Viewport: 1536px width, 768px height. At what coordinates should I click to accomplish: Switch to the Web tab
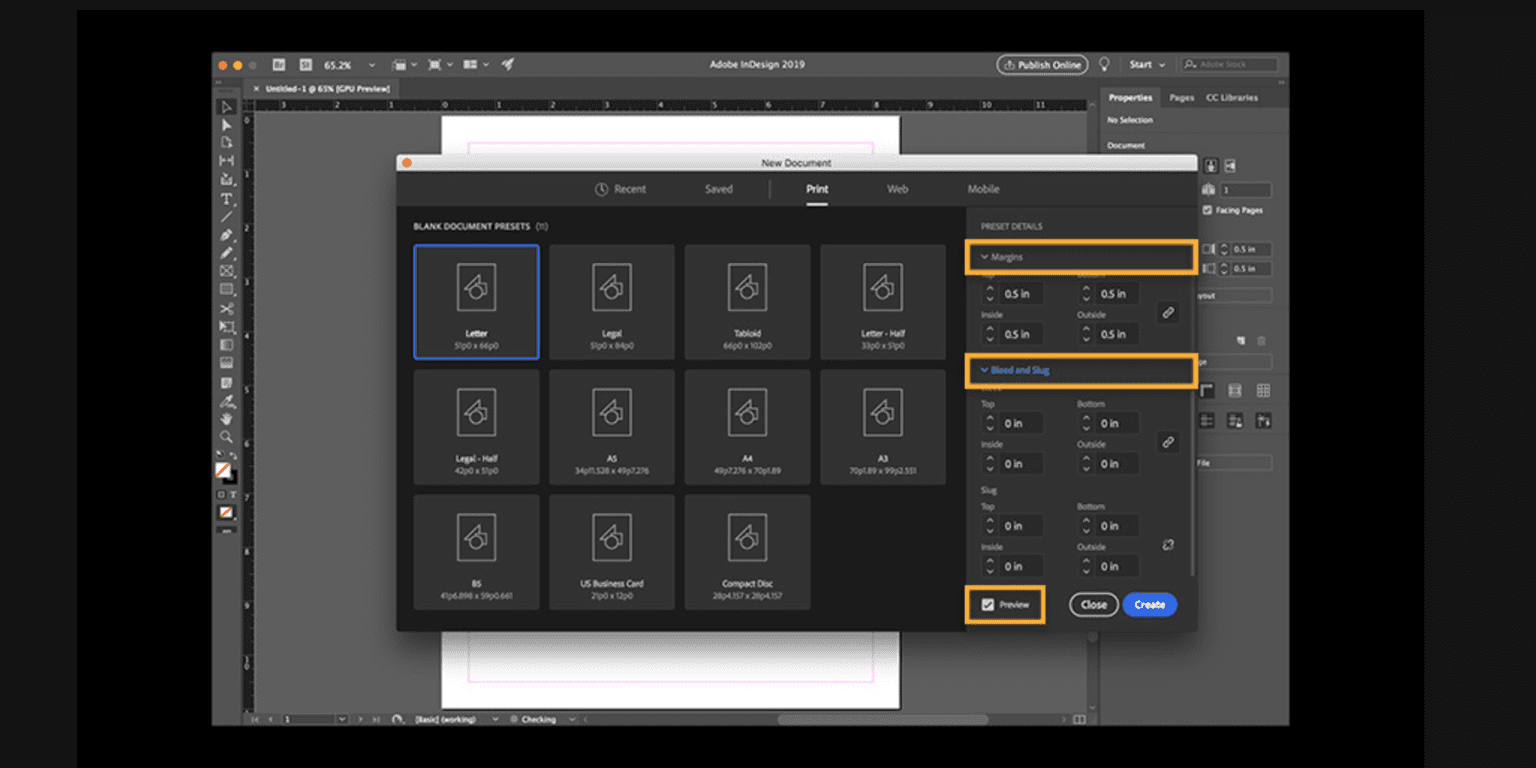coord(898,189)
